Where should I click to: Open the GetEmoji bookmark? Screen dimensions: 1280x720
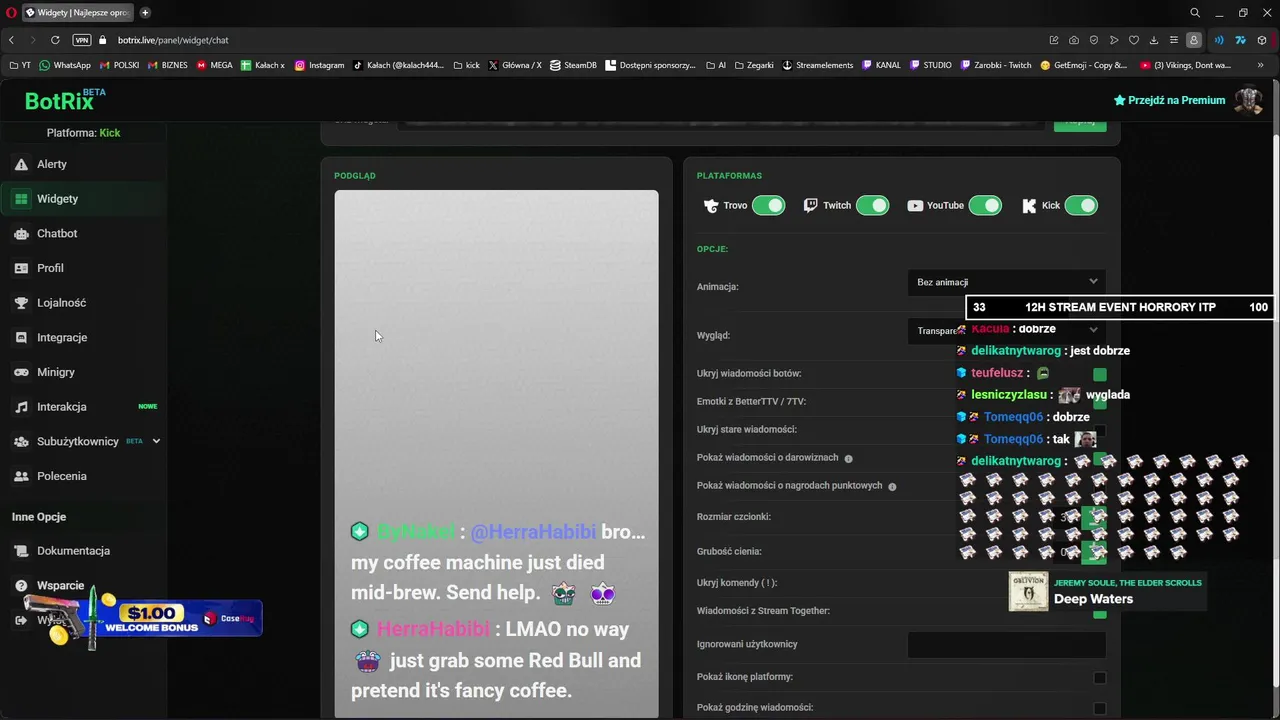pos(1083,65)
